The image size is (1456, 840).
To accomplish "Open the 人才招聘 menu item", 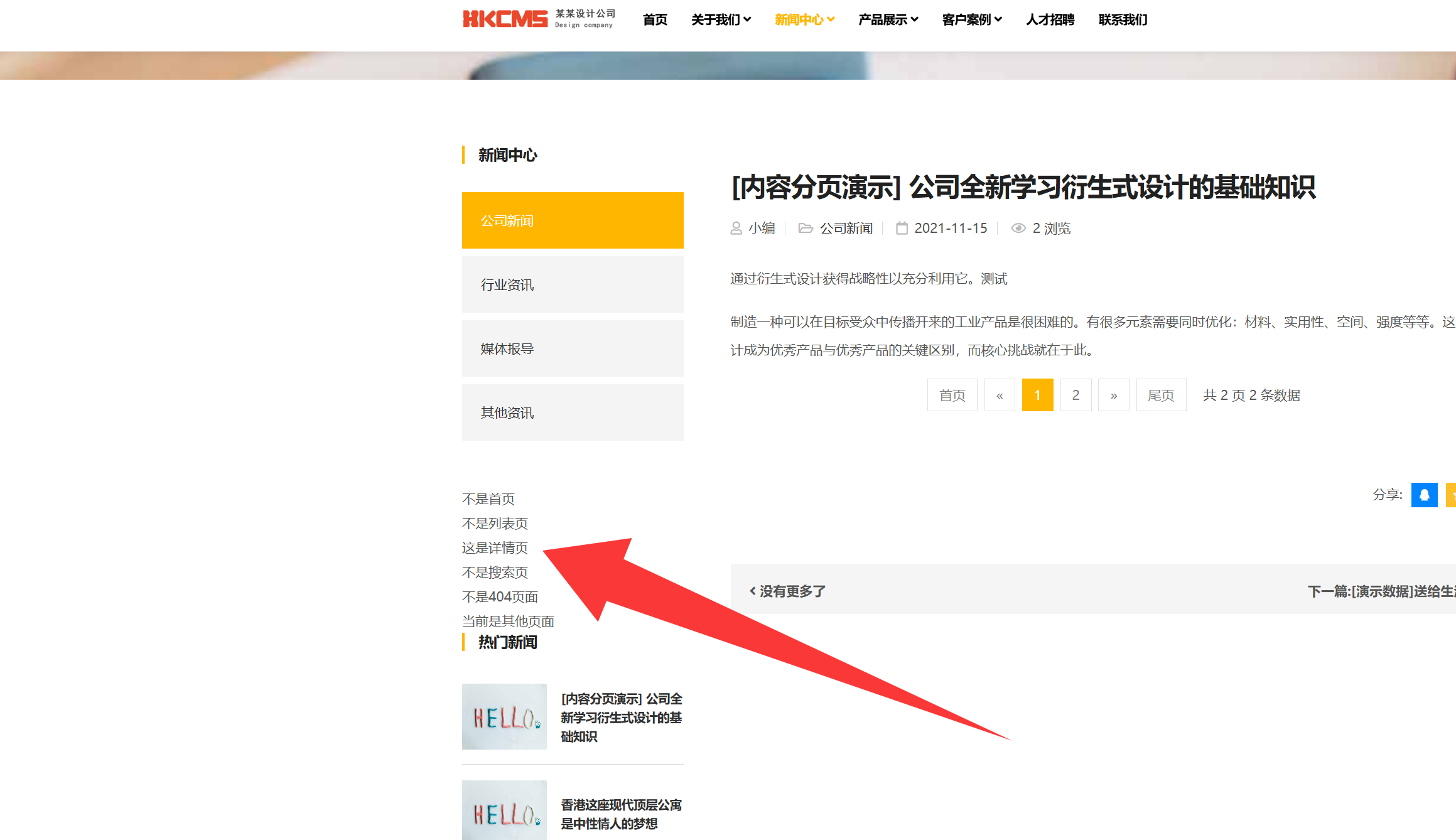I will tap(1050, 19).
